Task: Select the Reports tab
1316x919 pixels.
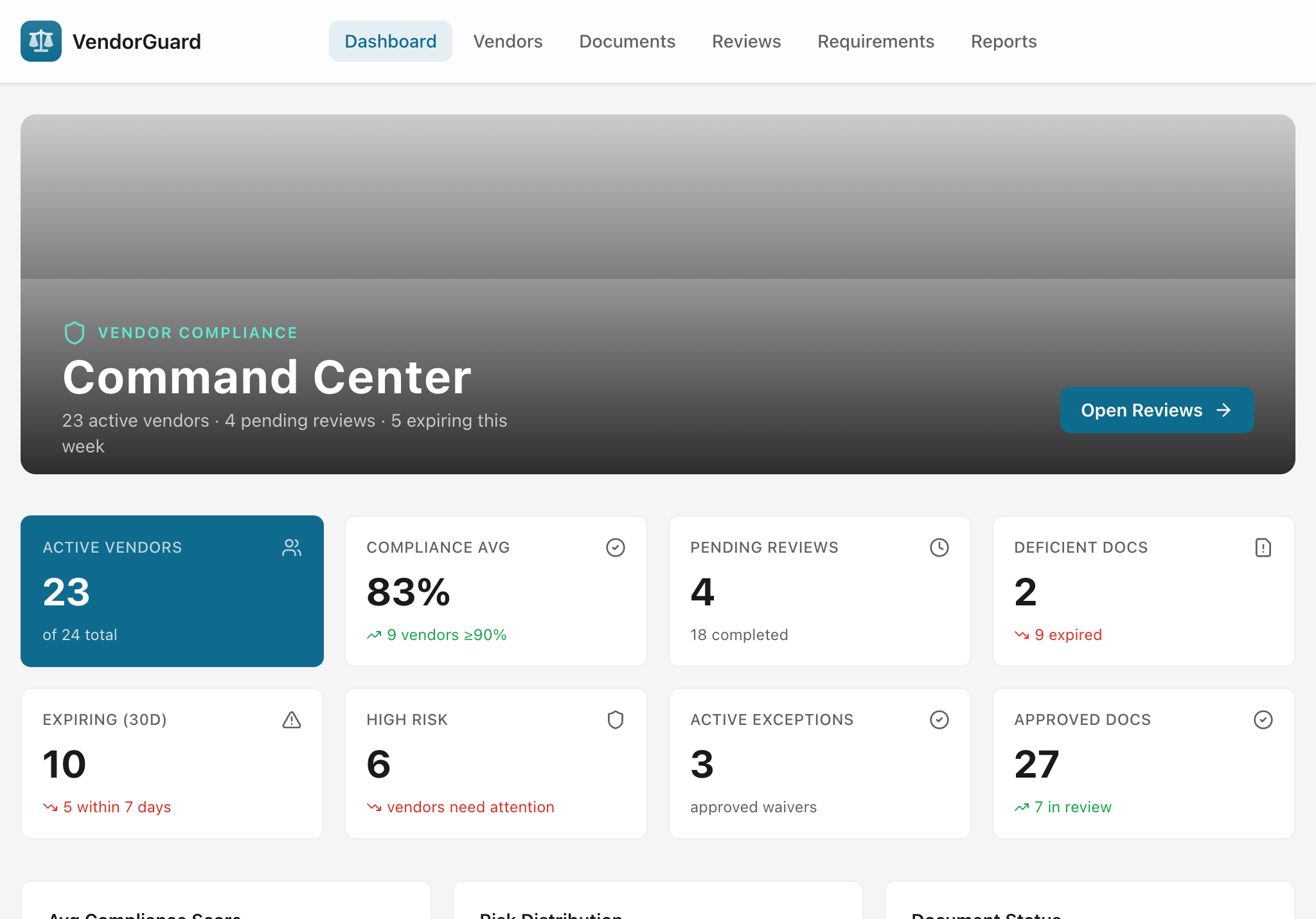Action: pos(1004,41)
